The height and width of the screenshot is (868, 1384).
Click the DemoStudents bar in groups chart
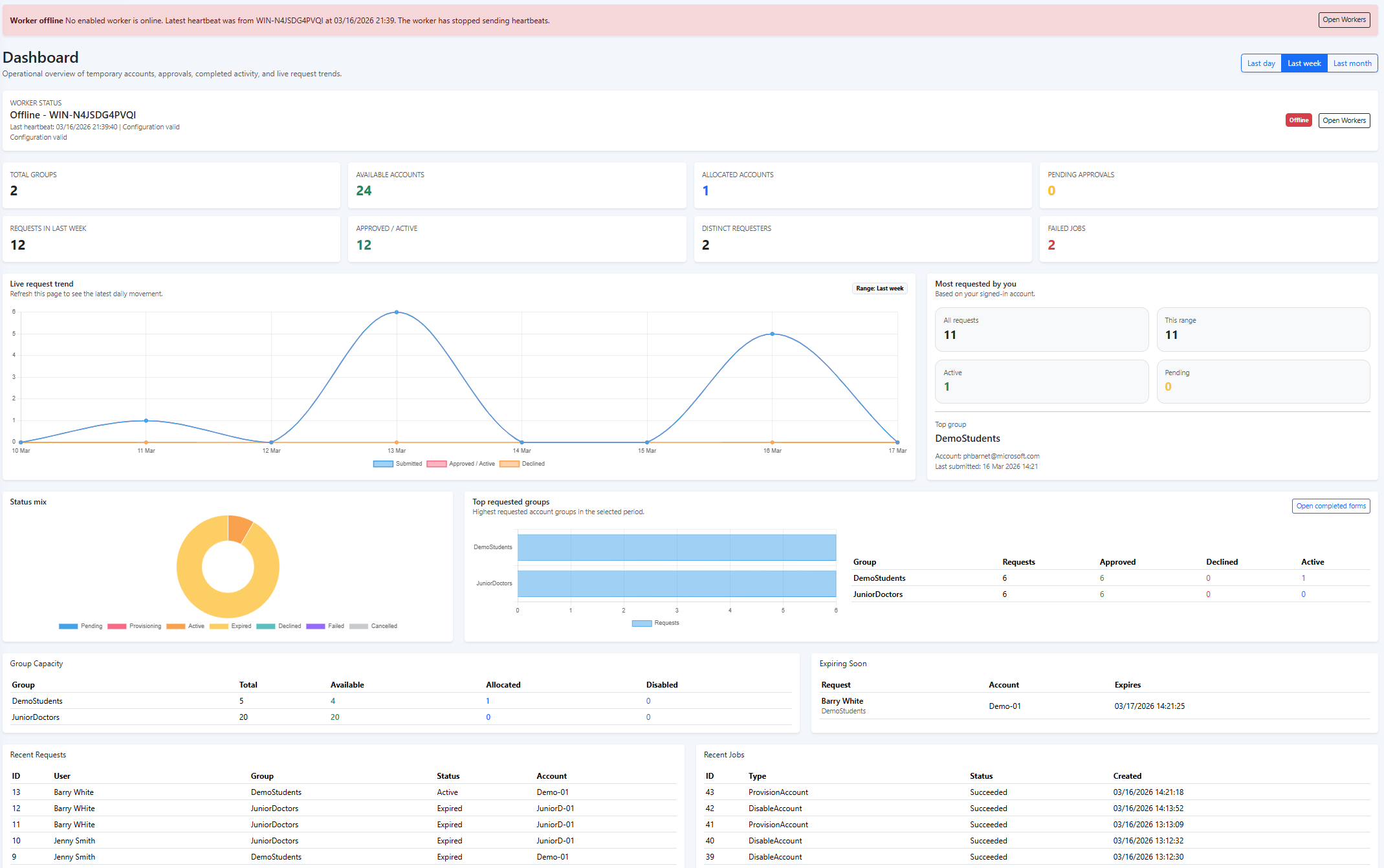676,547
